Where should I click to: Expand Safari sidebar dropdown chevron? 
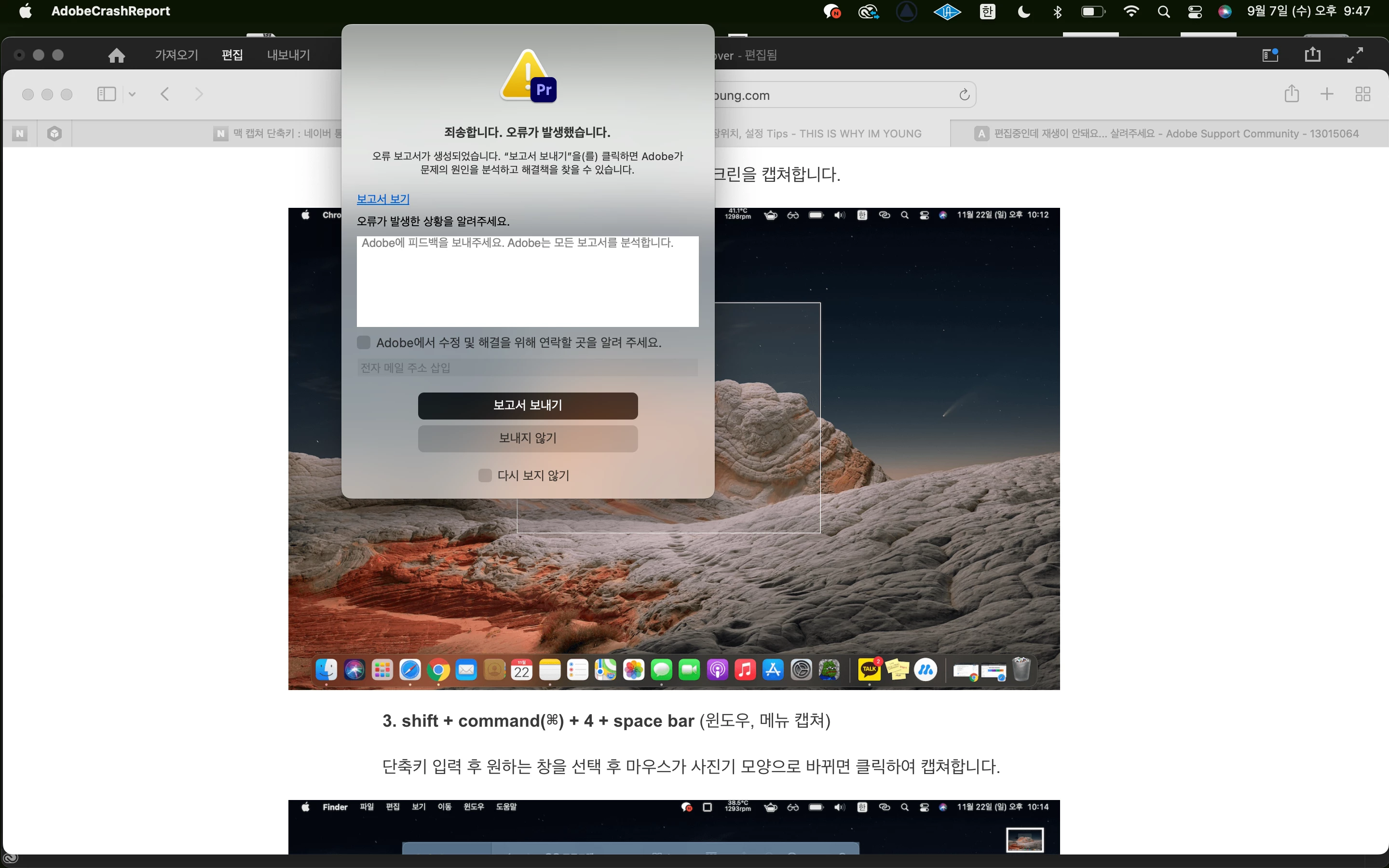click(132, 94)
